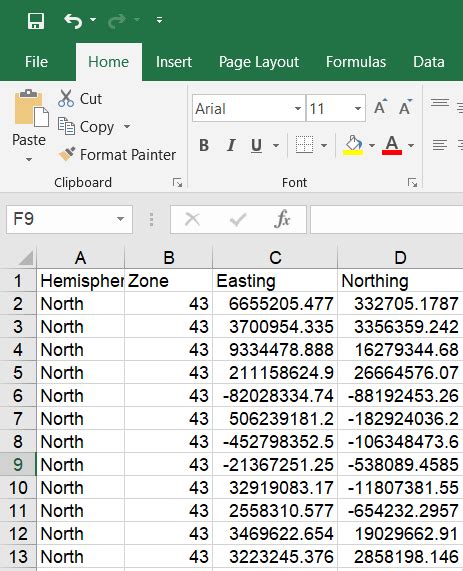Viewport: 463px width, 571px height.
Task: Select column D header
Action: click(x=400, y=258)
